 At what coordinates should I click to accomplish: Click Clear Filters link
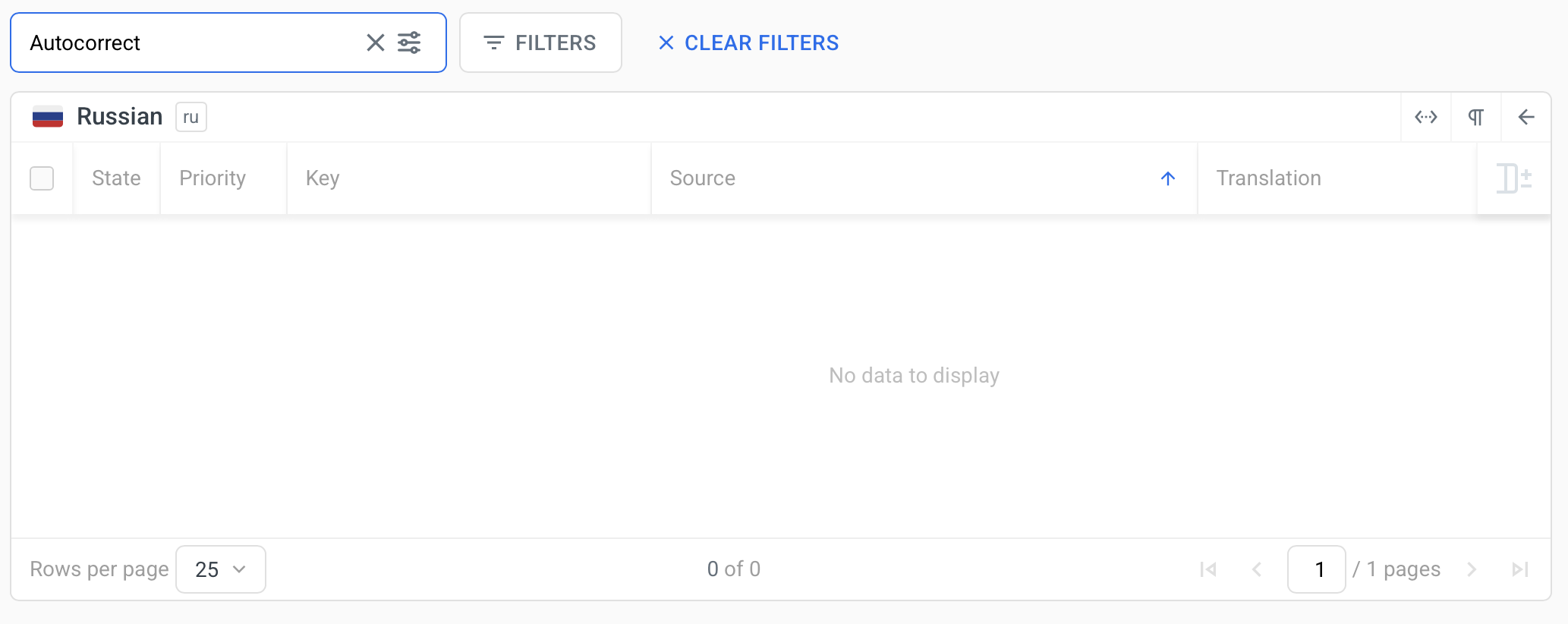pyautogui.click(x=748, y=43)
